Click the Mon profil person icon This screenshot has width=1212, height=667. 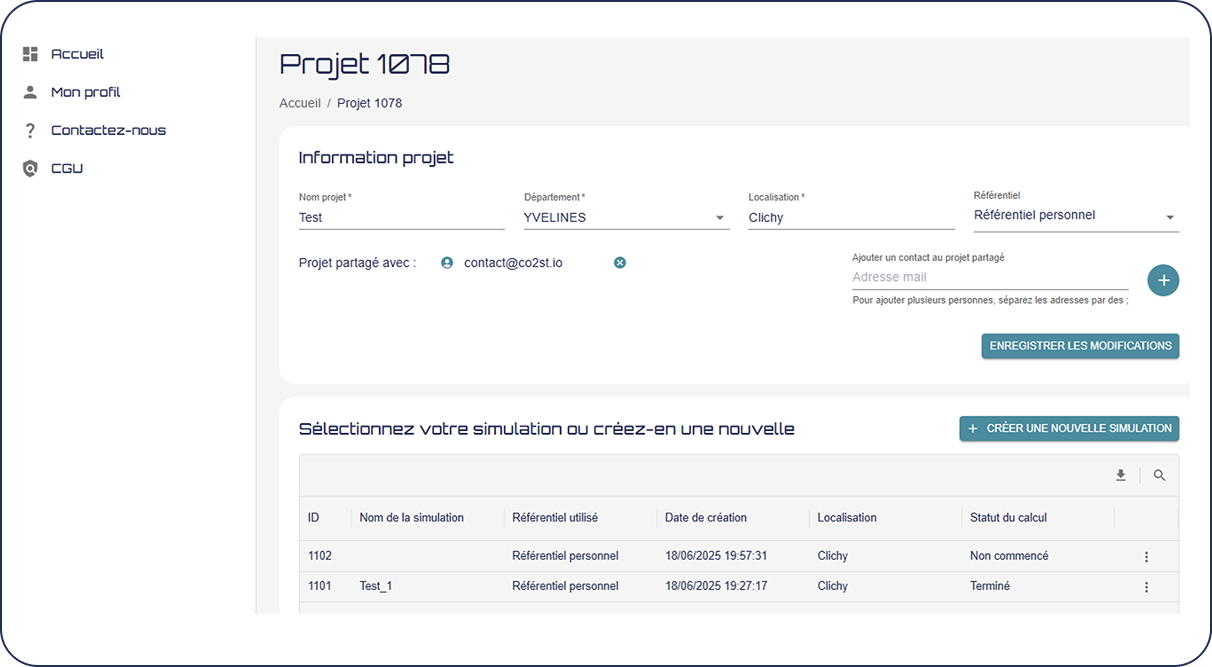(30, 92)
